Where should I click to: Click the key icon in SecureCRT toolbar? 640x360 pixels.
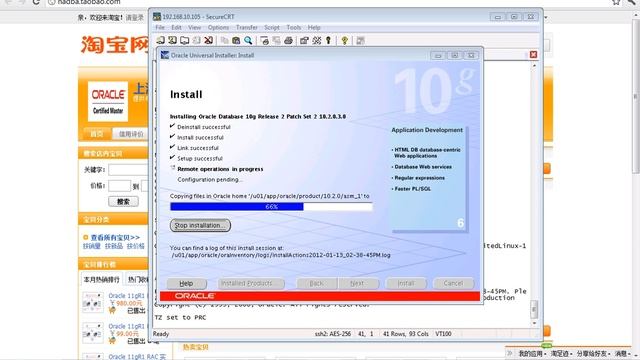[328, 40]
